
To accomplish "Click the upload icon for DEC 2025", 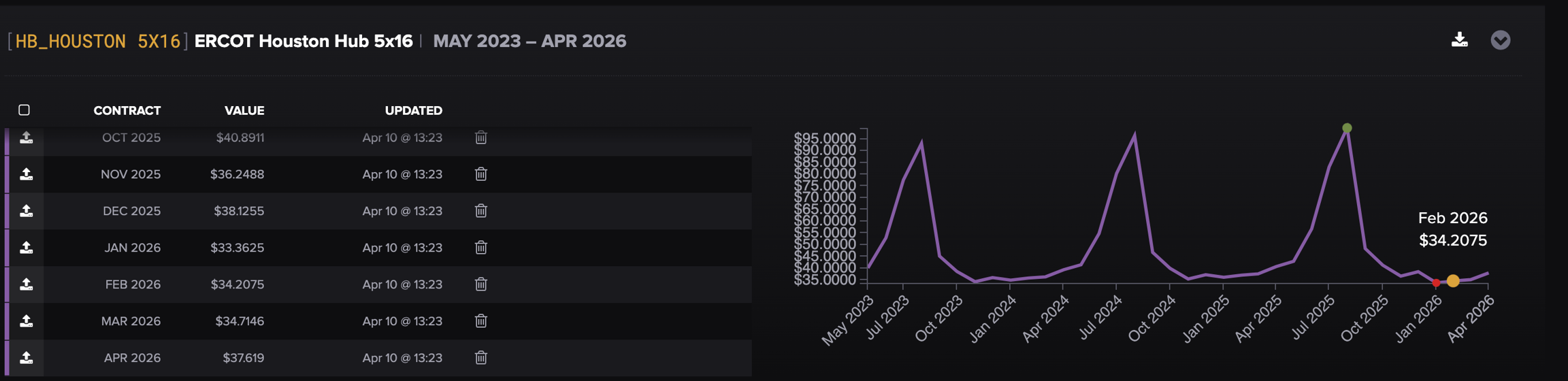I will click(27, 211).
